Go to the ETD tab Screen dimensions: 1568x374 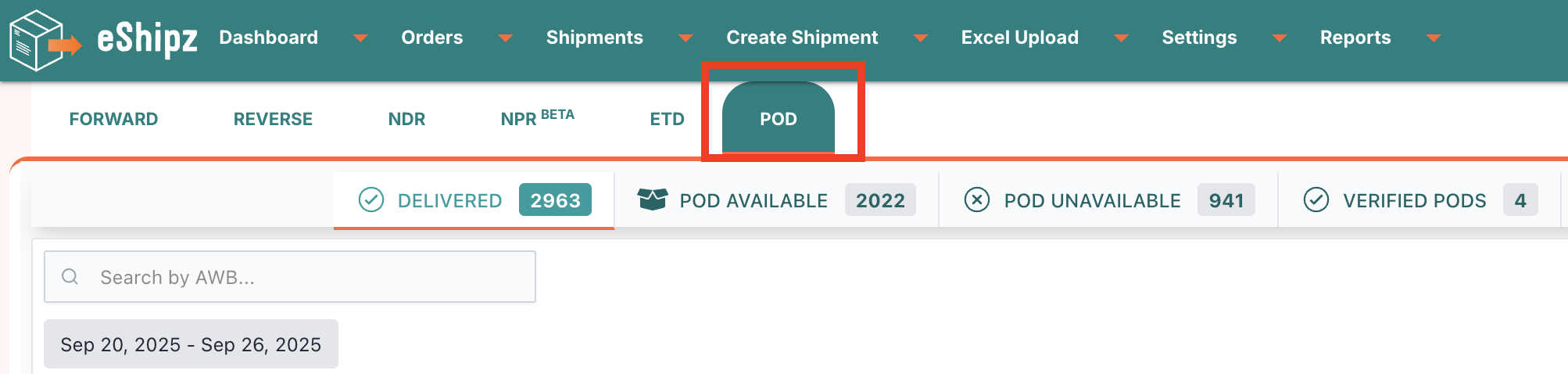(667, 119)
